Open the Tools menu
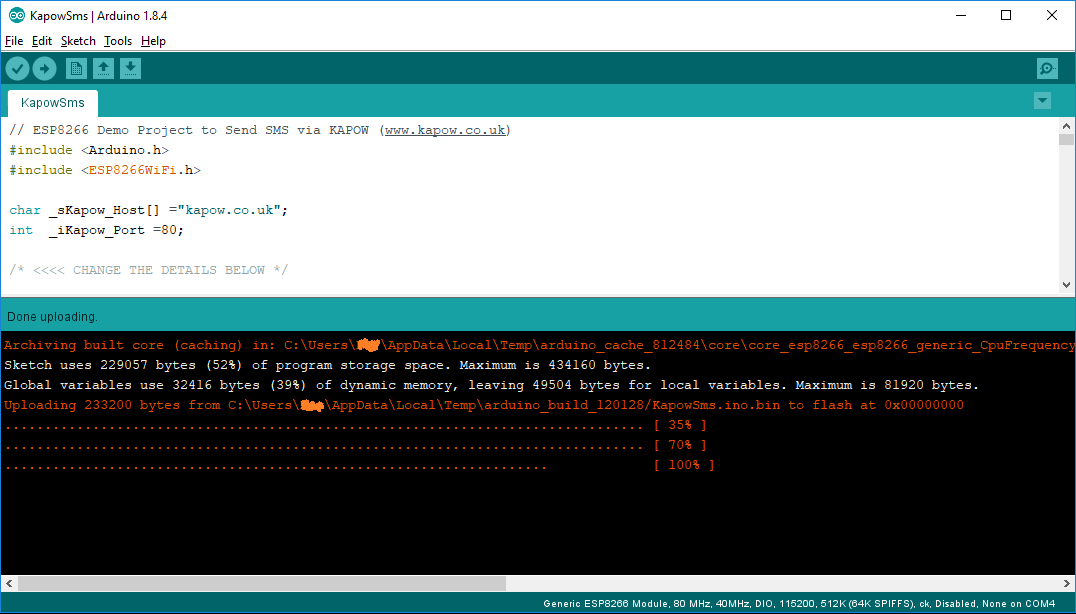 (x=117, y=41)
